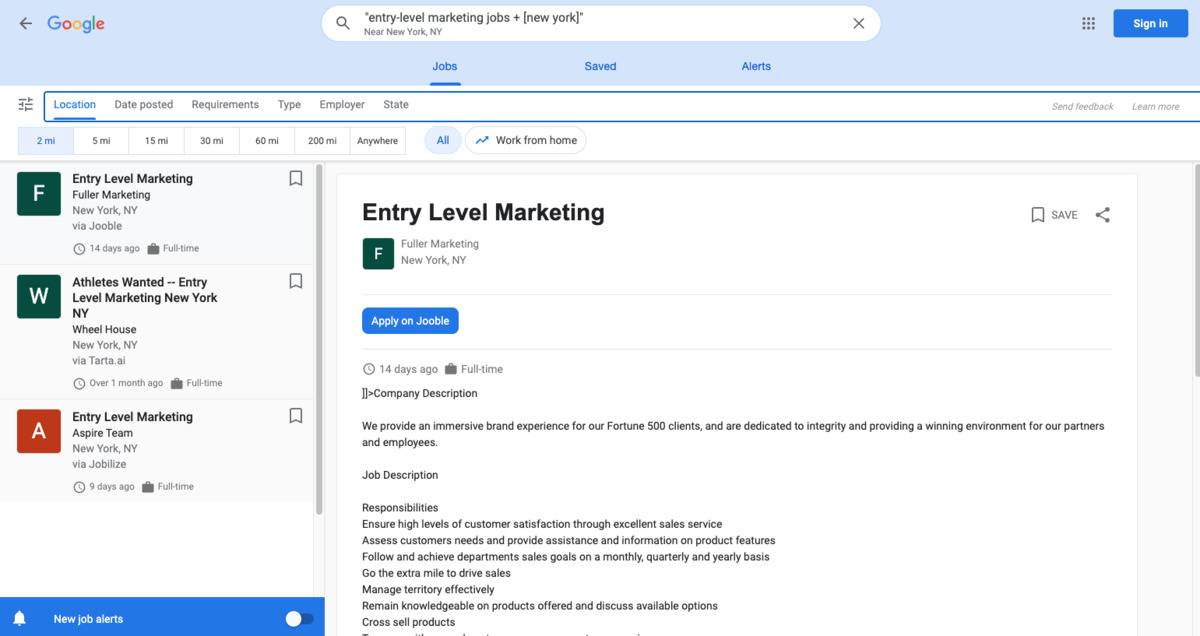The image size is (1200, 636).
Task: Switch to the Jobs tab
Action: point(445,66)
